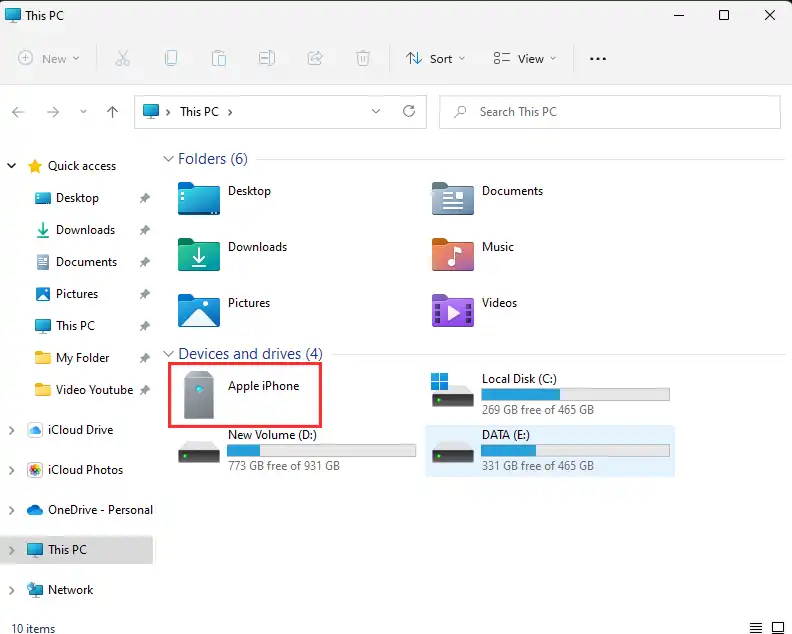Switch to details view icon in status bar
The width and height of the screenshot is (792, 634).
756,628
